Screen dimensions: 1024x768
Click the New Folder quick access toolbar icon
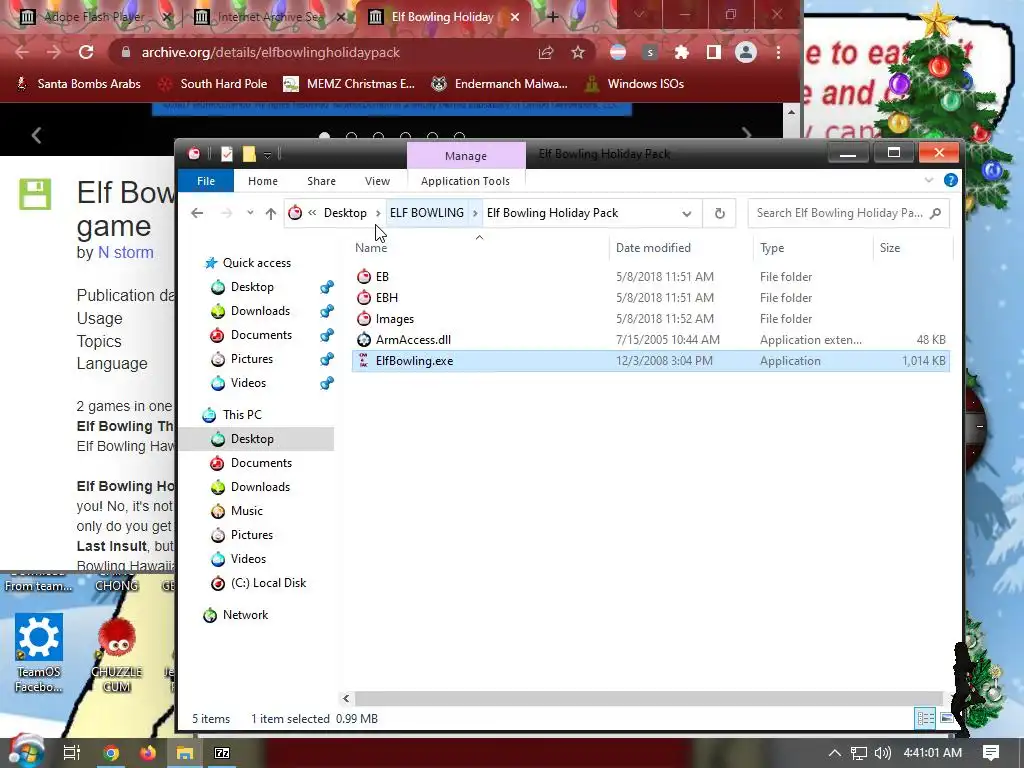point(249,154)
